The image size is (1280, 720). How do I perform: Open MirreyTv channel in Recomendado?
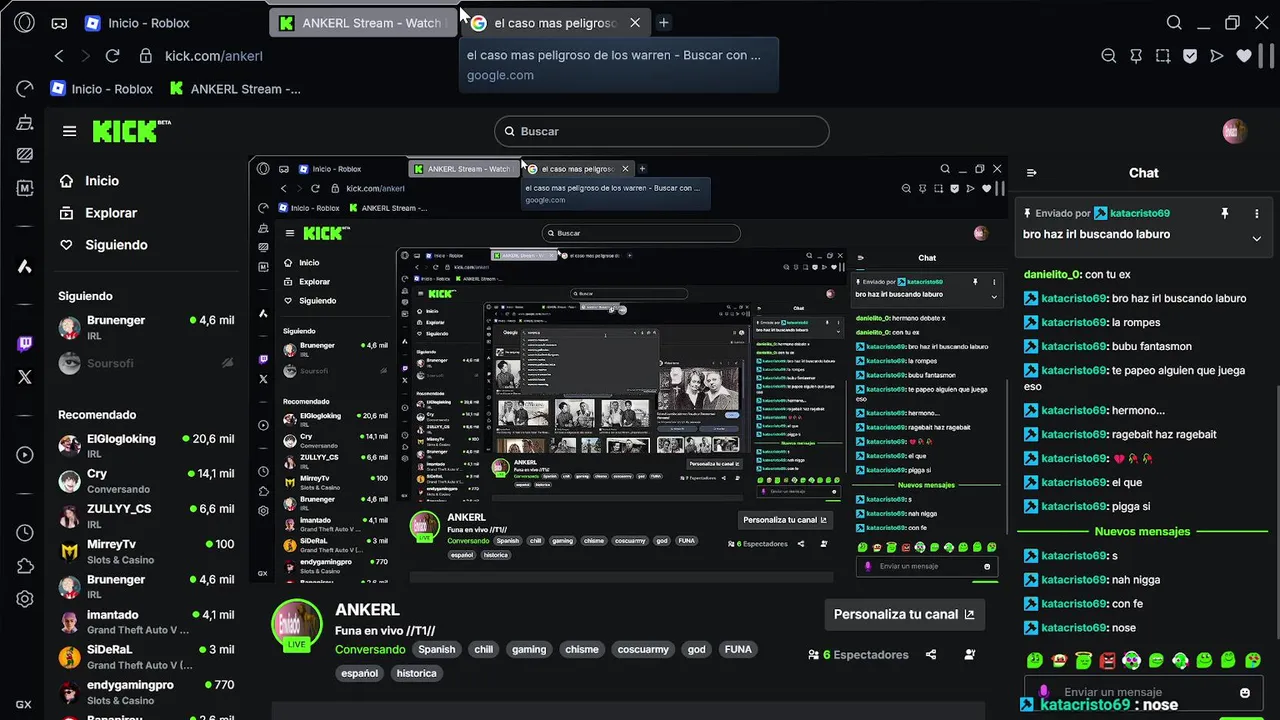(x=146, y=551)
